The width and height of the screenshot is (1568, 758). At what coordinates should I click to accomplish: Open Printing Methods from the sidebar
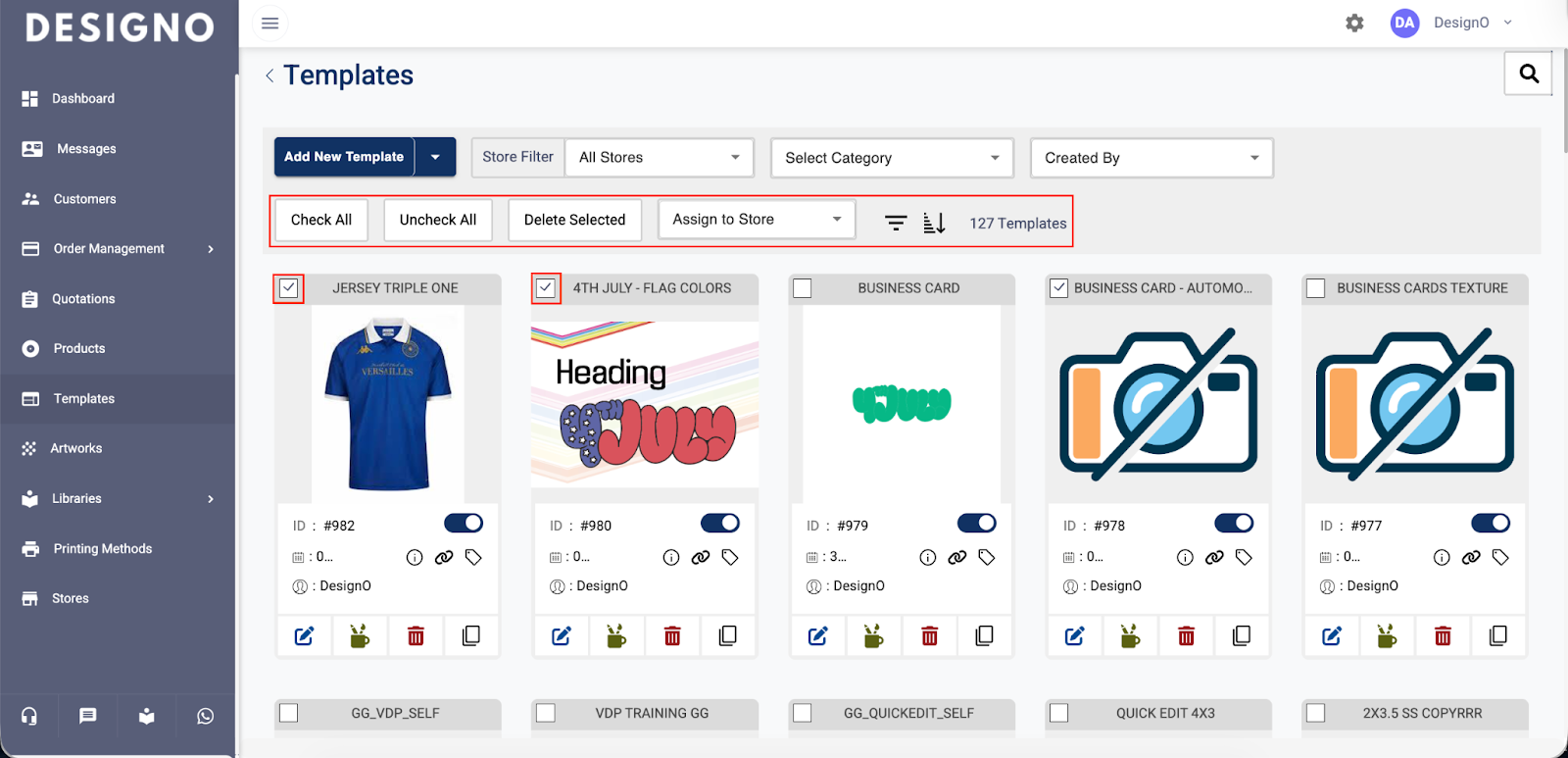(x=102, y=549)
